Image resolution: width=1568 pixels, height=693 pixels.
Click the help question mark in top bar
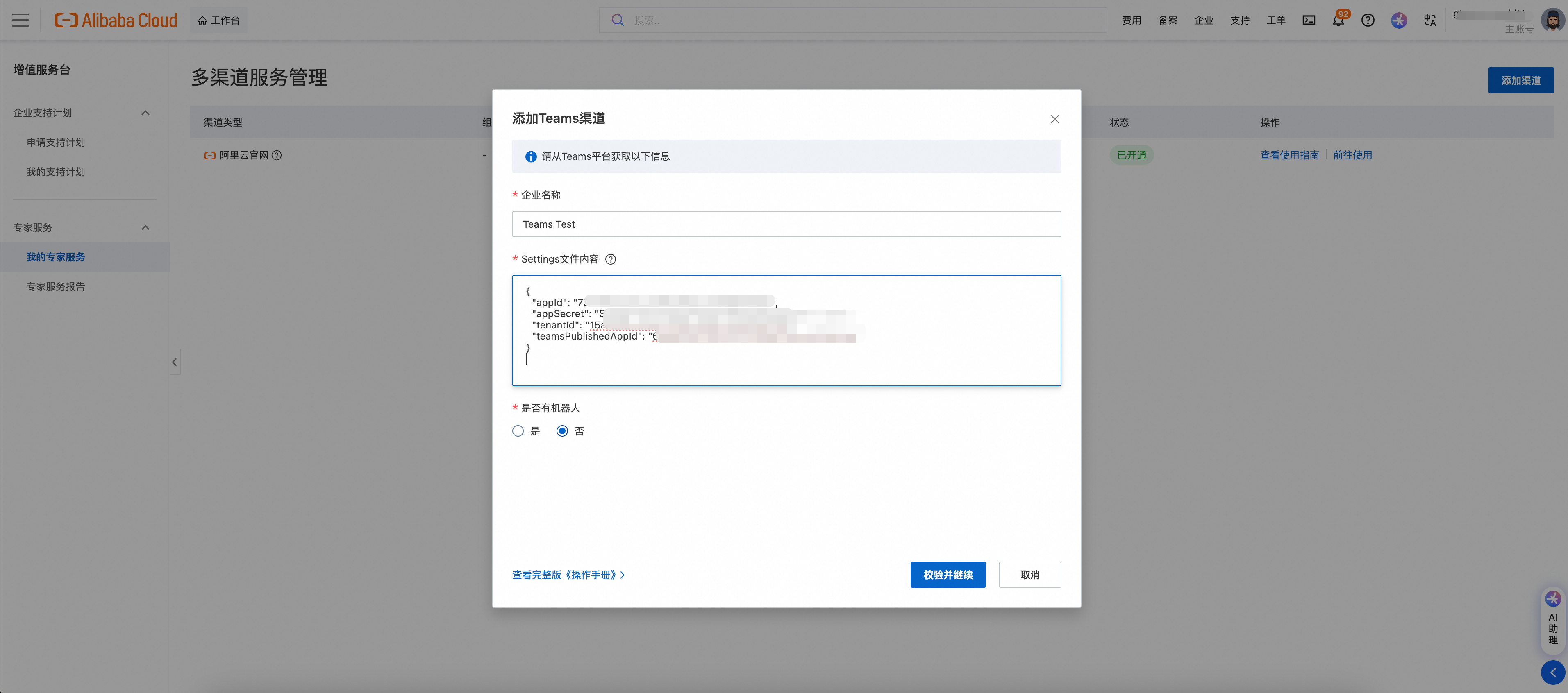point(1368,20)
